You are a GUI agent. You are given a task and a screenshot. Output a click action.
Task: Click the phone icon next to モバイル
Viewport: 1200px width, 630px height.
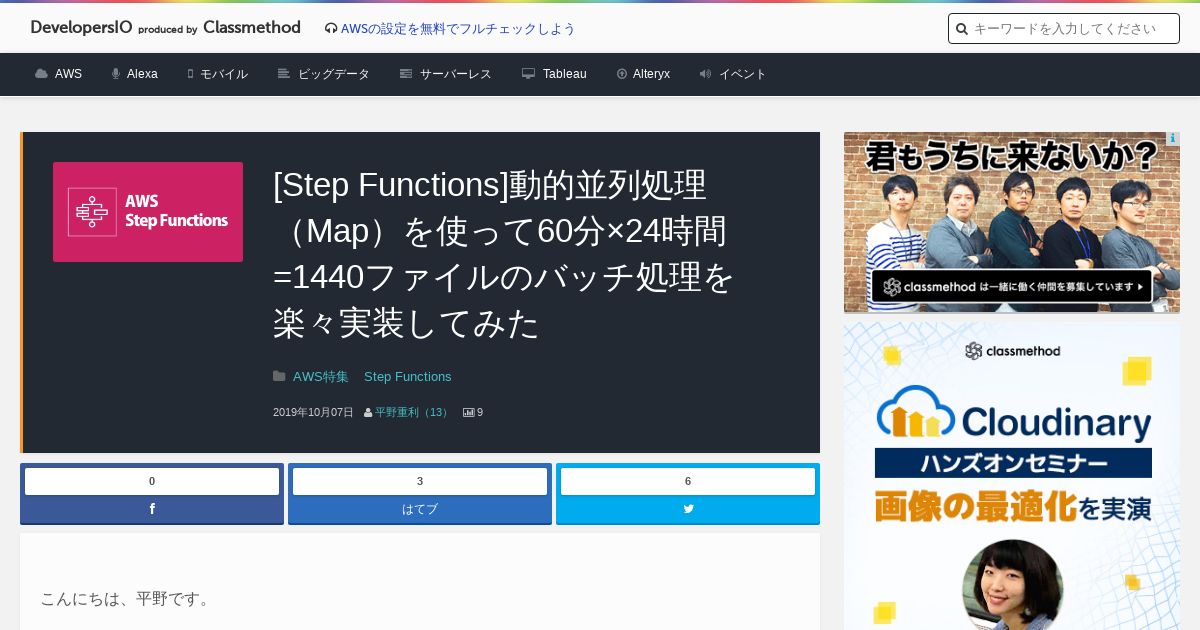pos(190,74)
